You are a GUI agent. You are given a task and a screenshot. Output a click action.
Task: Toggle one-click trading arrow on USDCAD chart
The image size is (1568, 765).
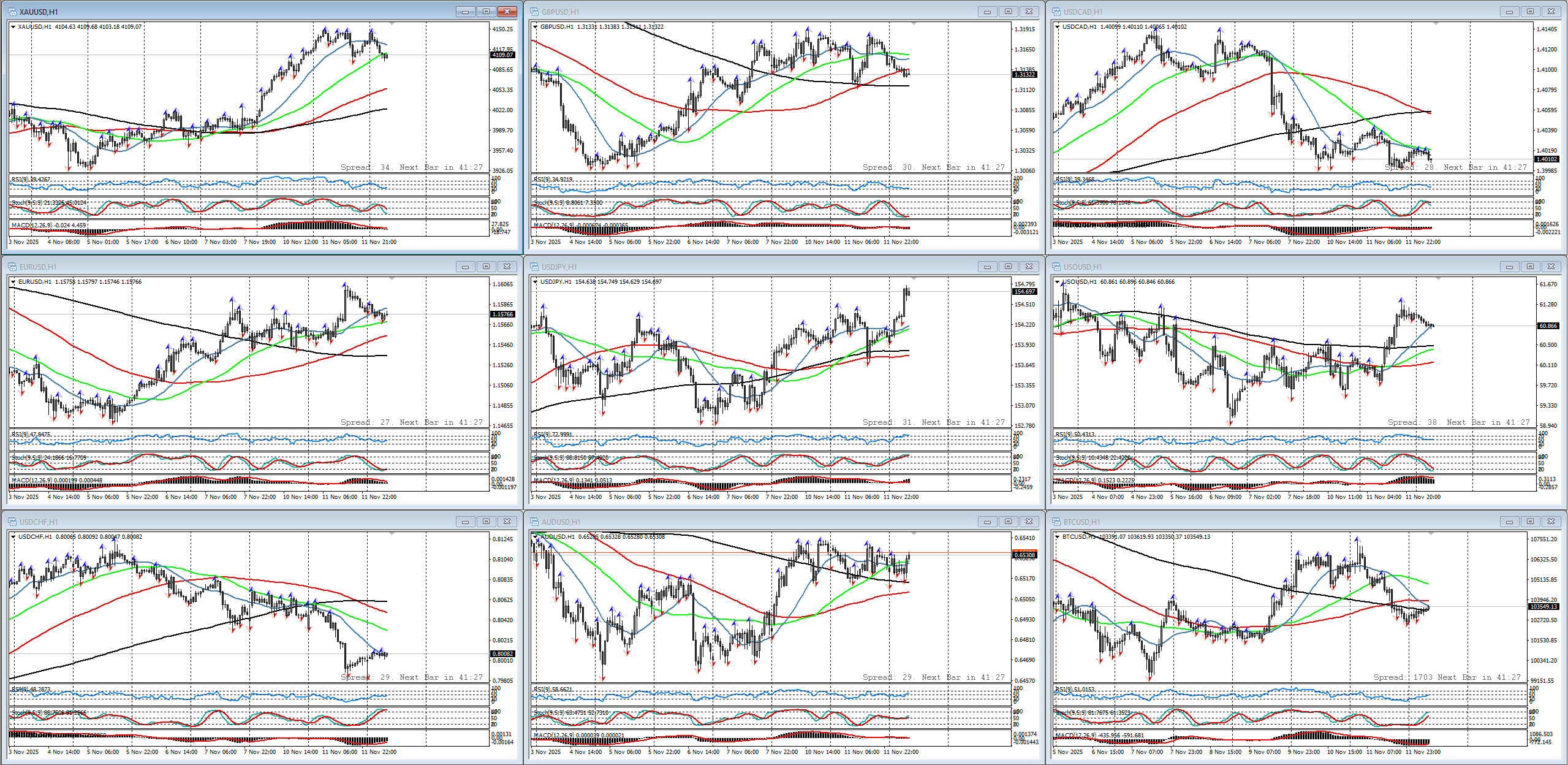coord(1057,27)
